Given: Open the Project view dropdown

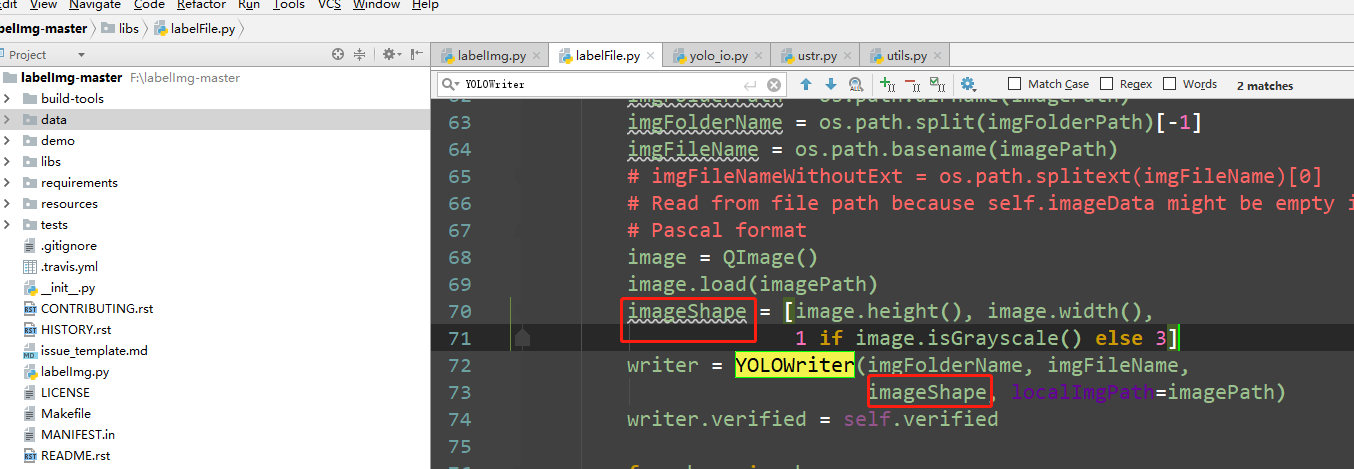Looking at the screenshot, I should (81, 55).
